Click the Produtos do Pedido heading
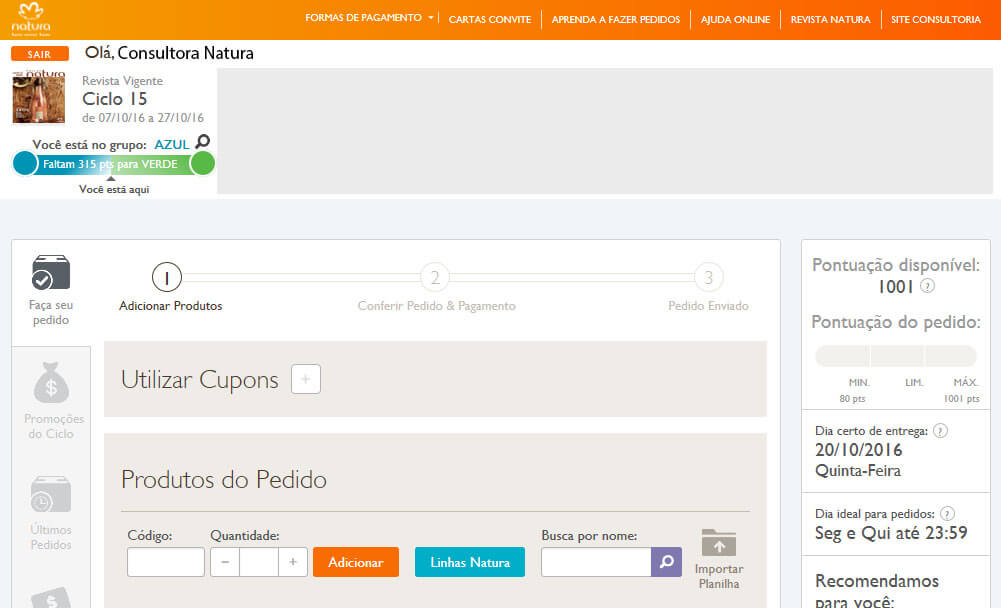 point(224,480)
